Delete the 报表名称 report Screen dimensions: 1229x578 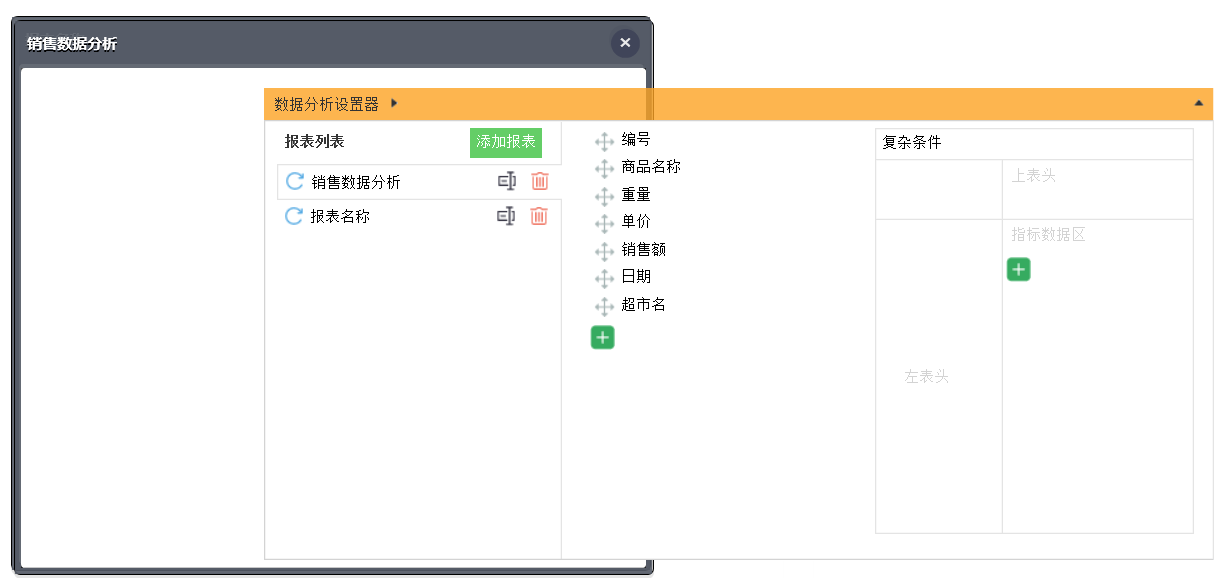(539, 216)
